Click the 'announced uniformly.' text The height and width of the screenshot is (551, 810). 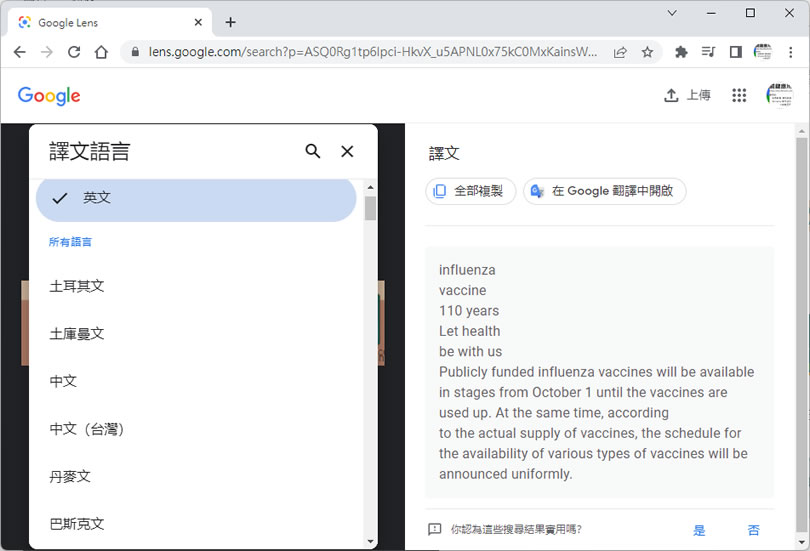(x=506, y=474)
